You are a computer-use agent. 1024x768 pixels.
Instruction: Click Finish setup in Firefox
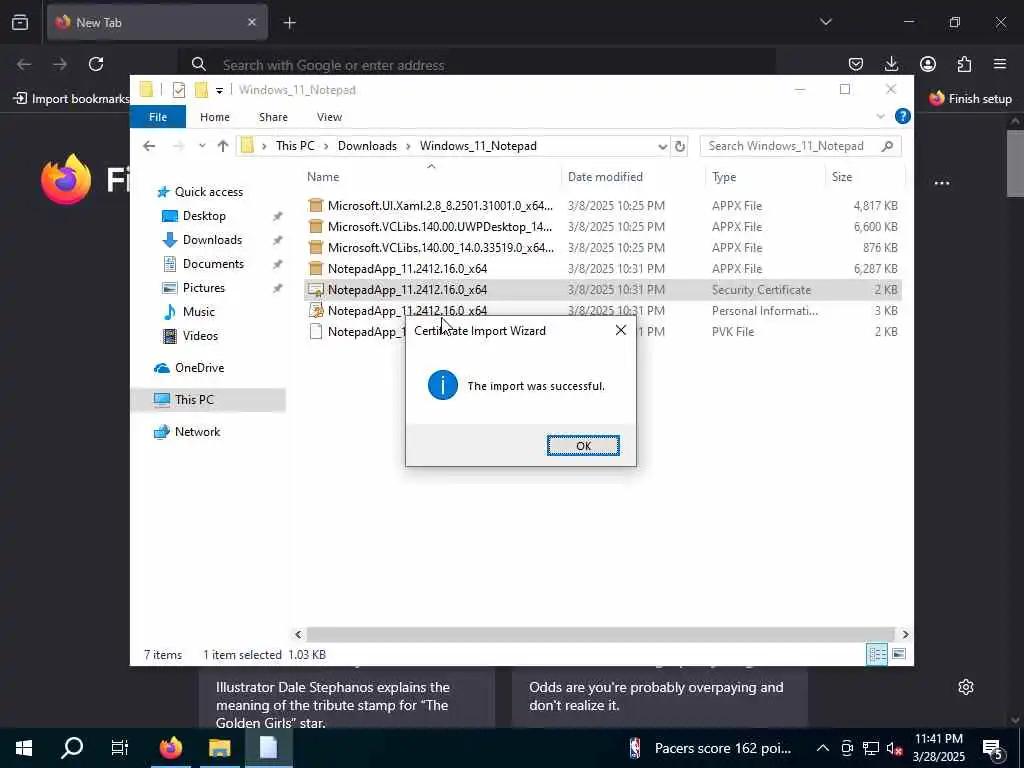point(970,99)
